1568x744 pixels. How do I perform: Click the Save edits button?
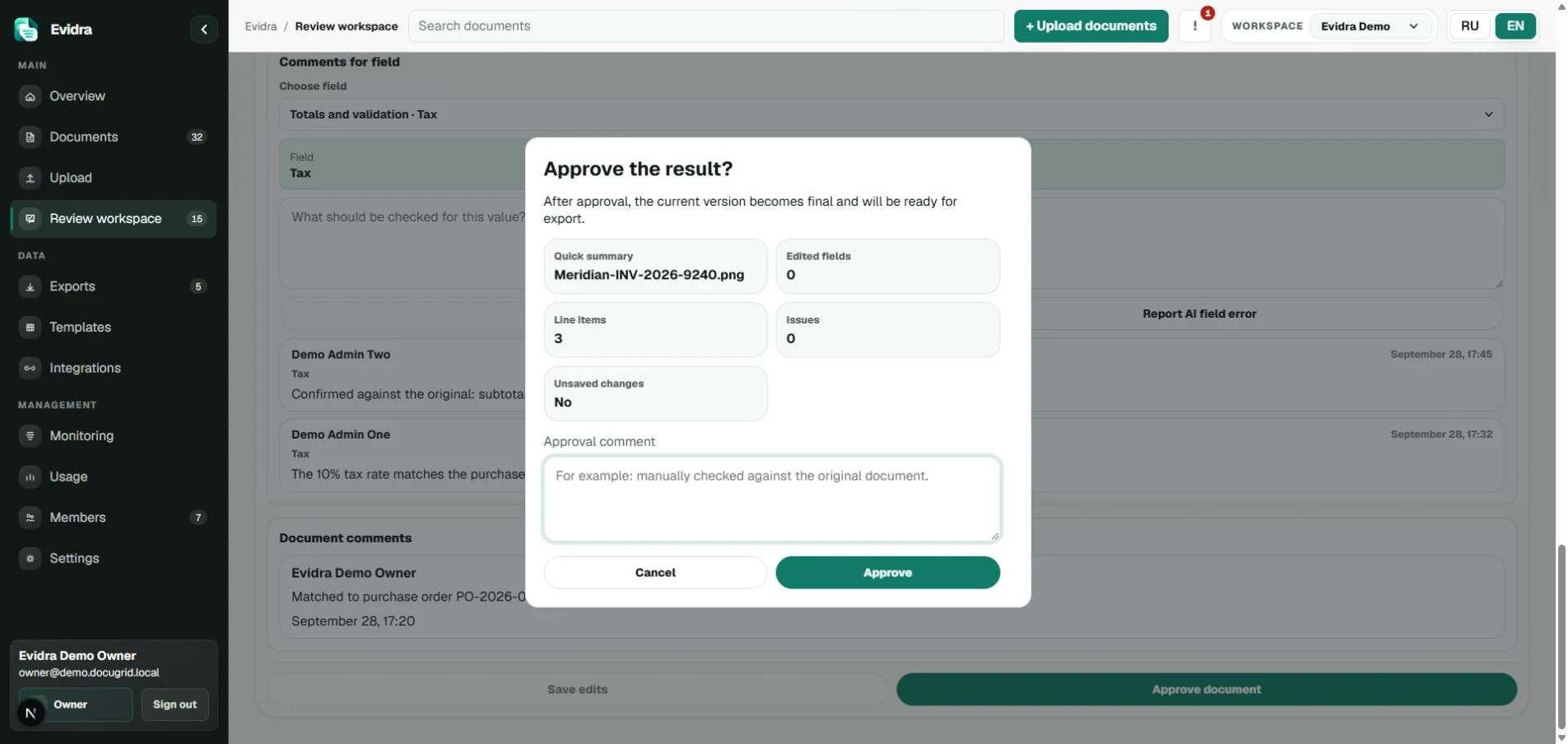(x=577, y=690)
